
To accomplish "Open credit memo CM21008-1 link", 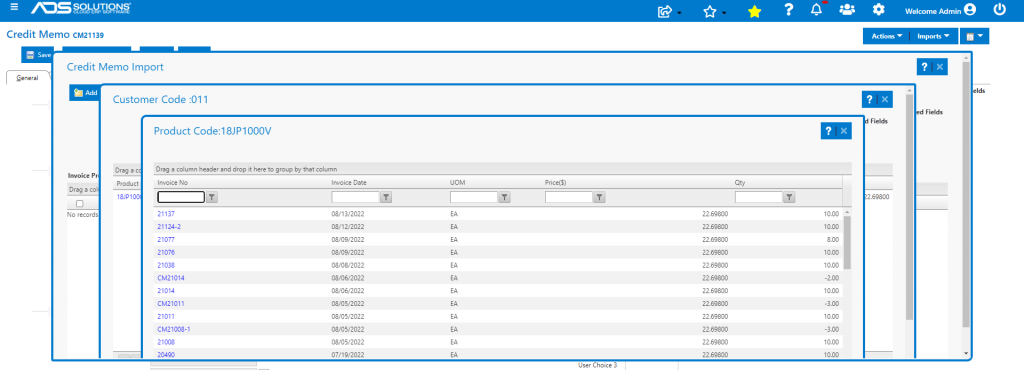I will (x=174, y=329).
